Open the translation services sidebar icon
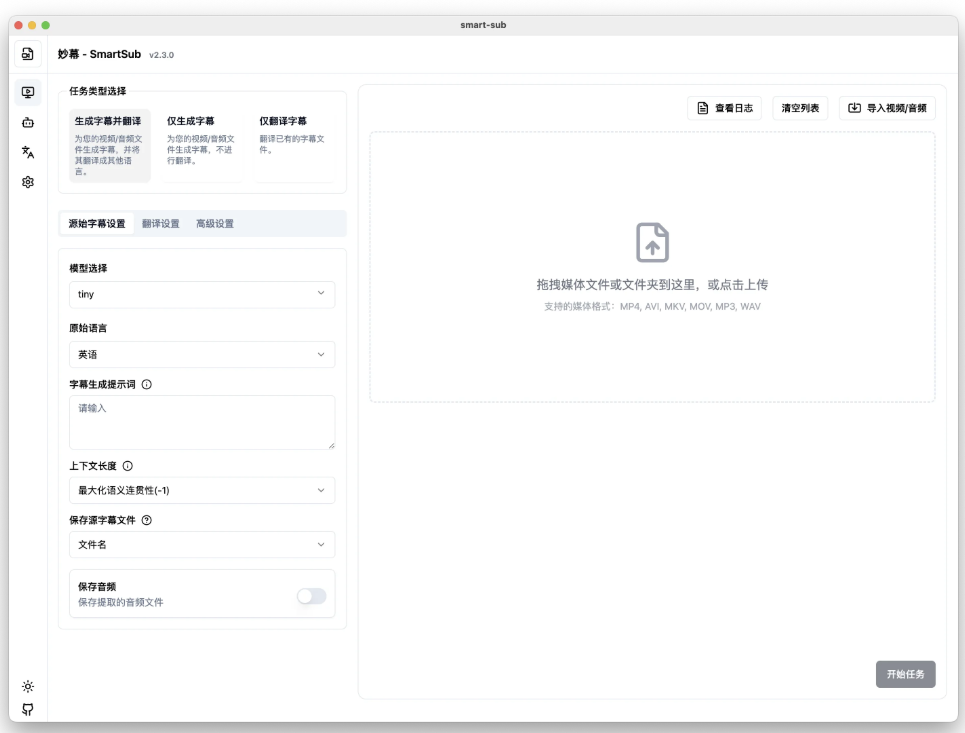The image size is (965, 733). point(28,152)
